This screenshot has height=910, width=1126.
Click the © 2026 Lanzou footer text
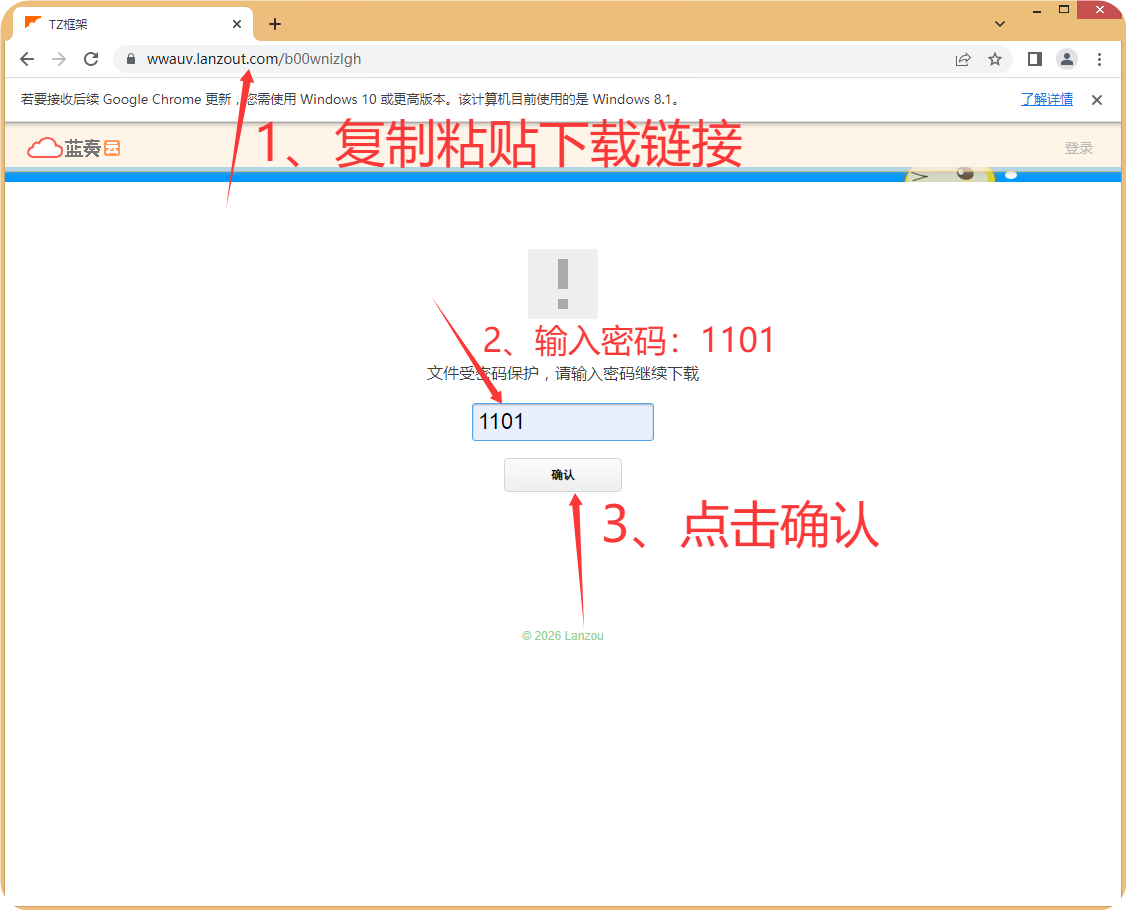pyautogui.click(x=563, y=636)
